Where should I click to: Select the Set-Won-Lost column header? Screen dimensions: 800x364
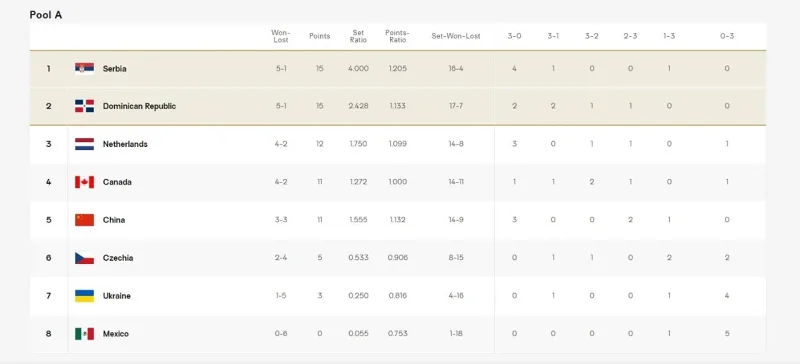point(456,36)
